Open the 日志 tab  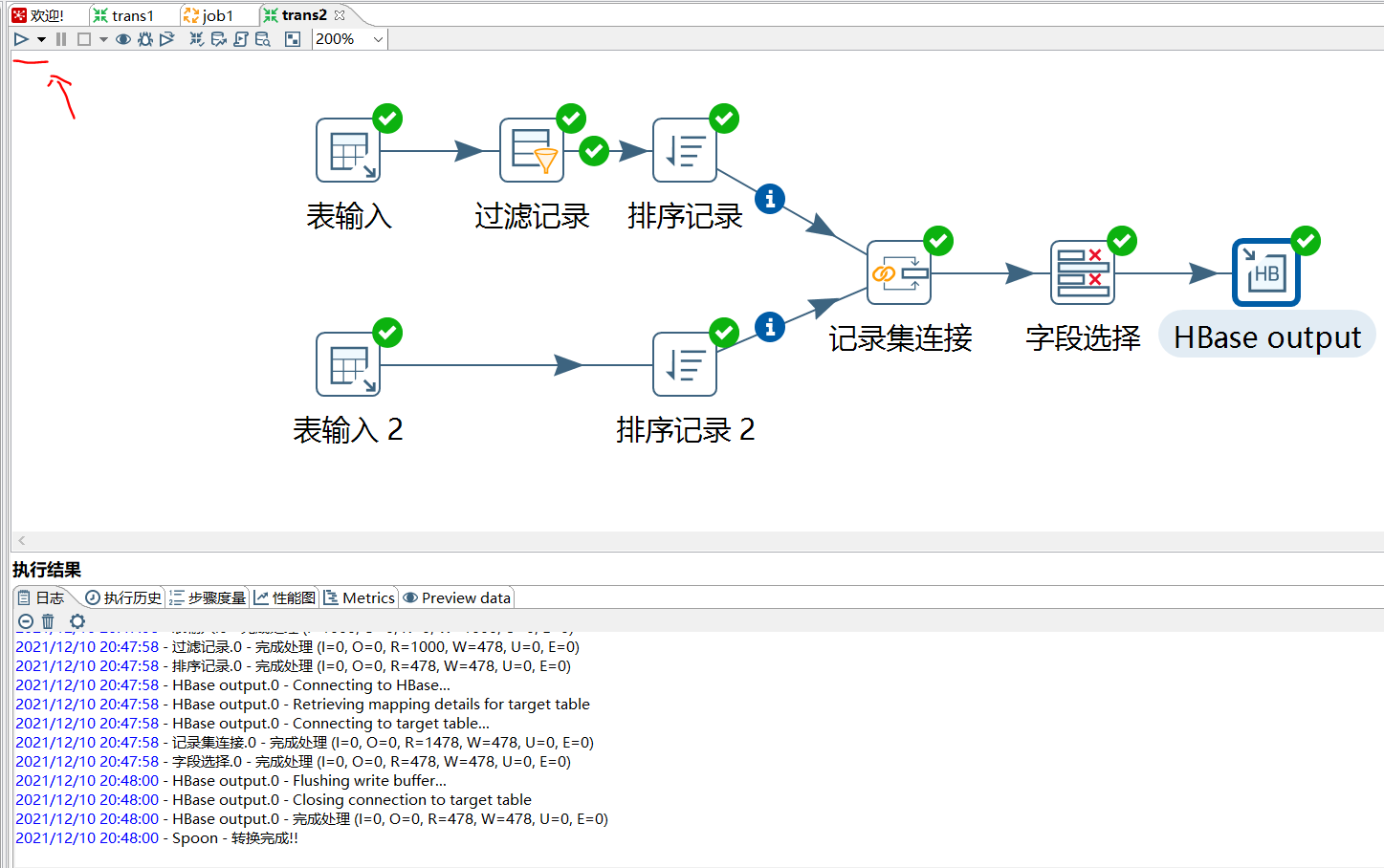[x=41, y=597]
